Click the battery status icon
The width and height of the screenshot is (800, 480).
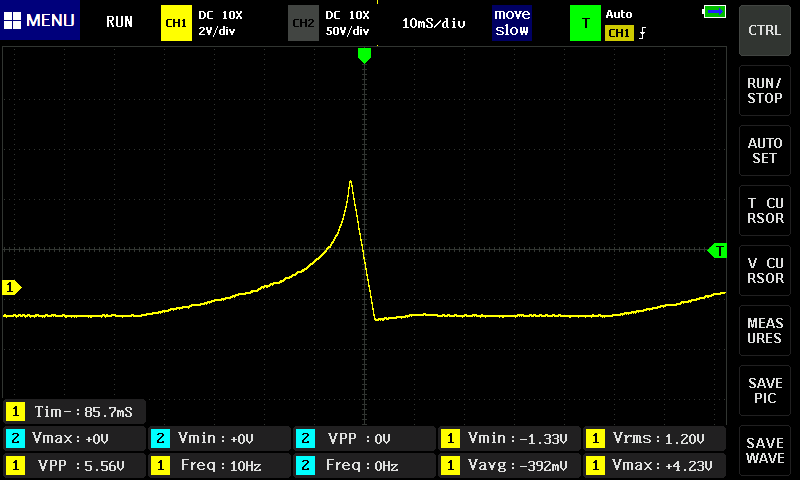point(714,12)
